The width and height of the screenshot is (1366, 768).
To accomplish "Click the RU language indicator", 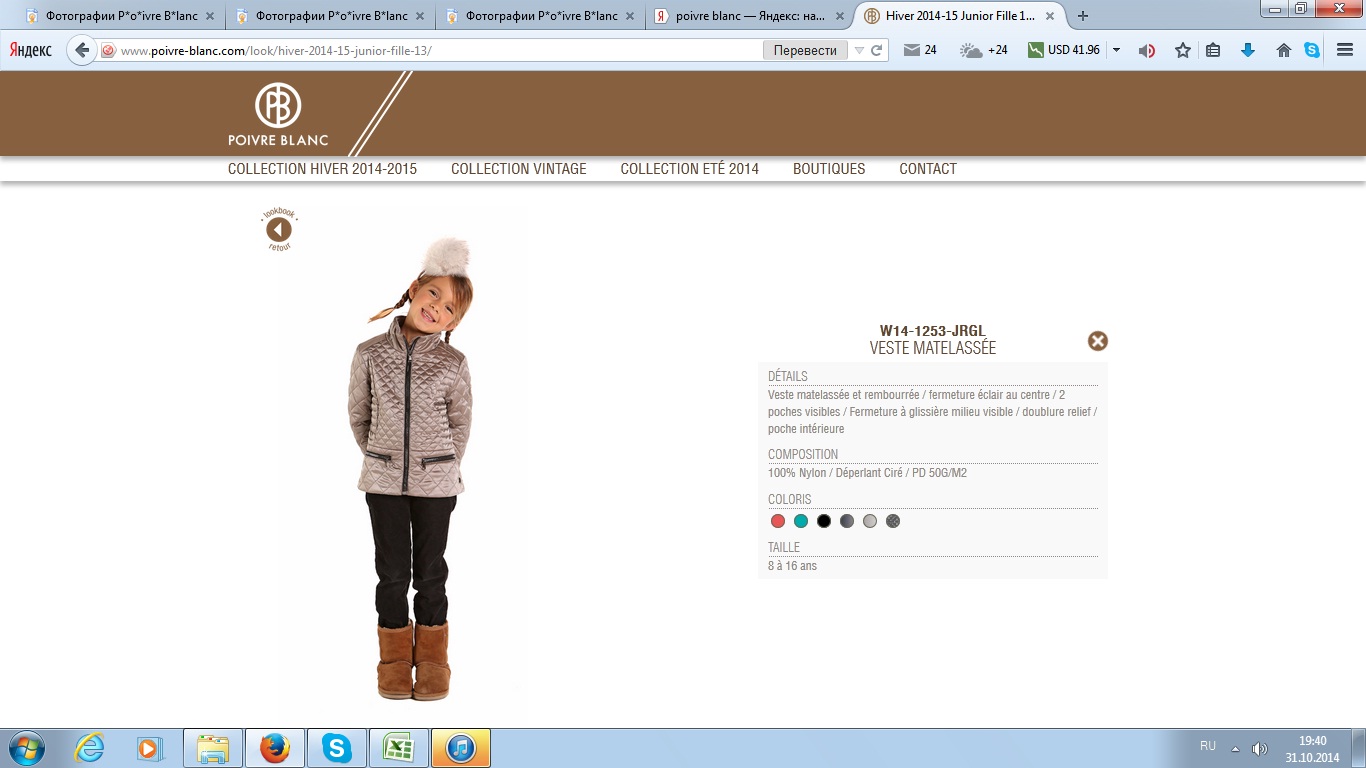I will 1208,746.
